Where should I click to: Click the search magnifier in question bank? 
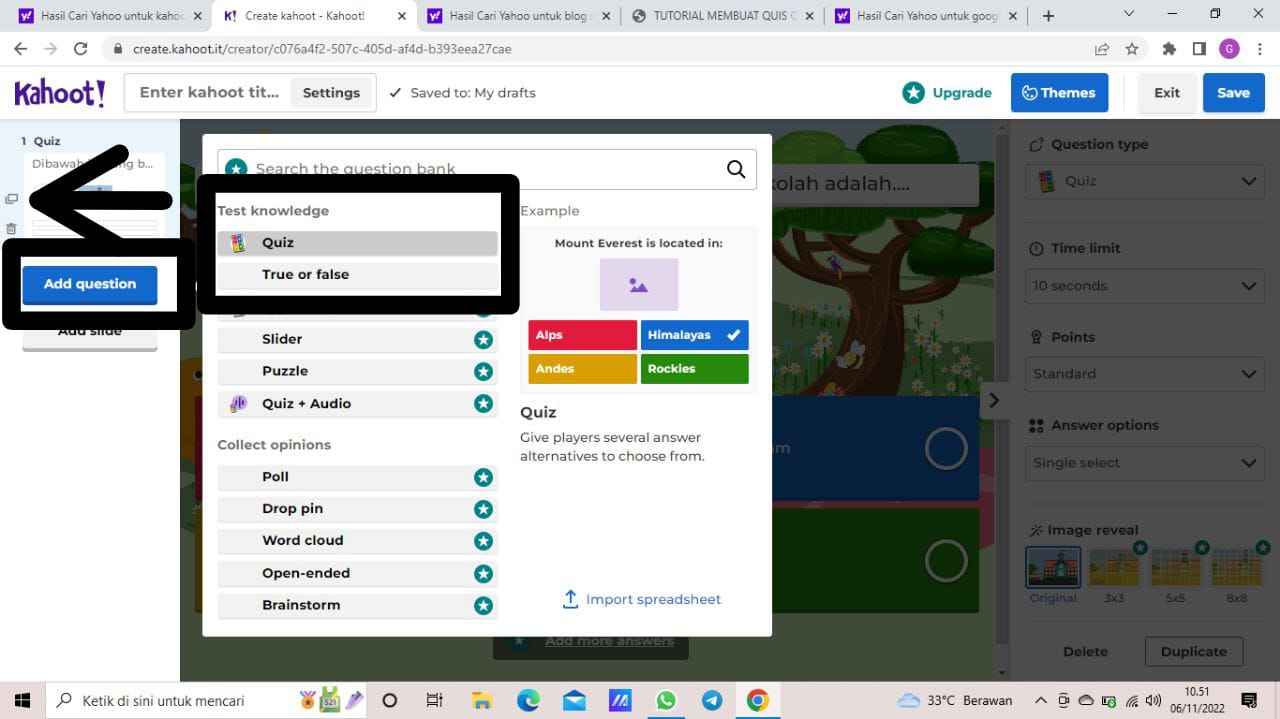pyautogui.click(x=736, y=169)
